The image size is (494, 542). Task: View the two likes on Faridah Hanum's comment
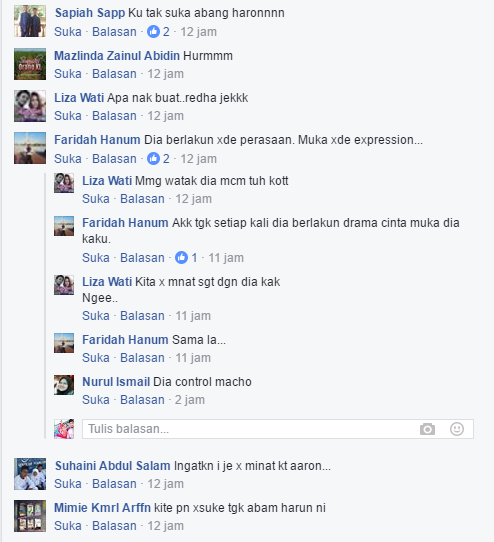[158, 159]
